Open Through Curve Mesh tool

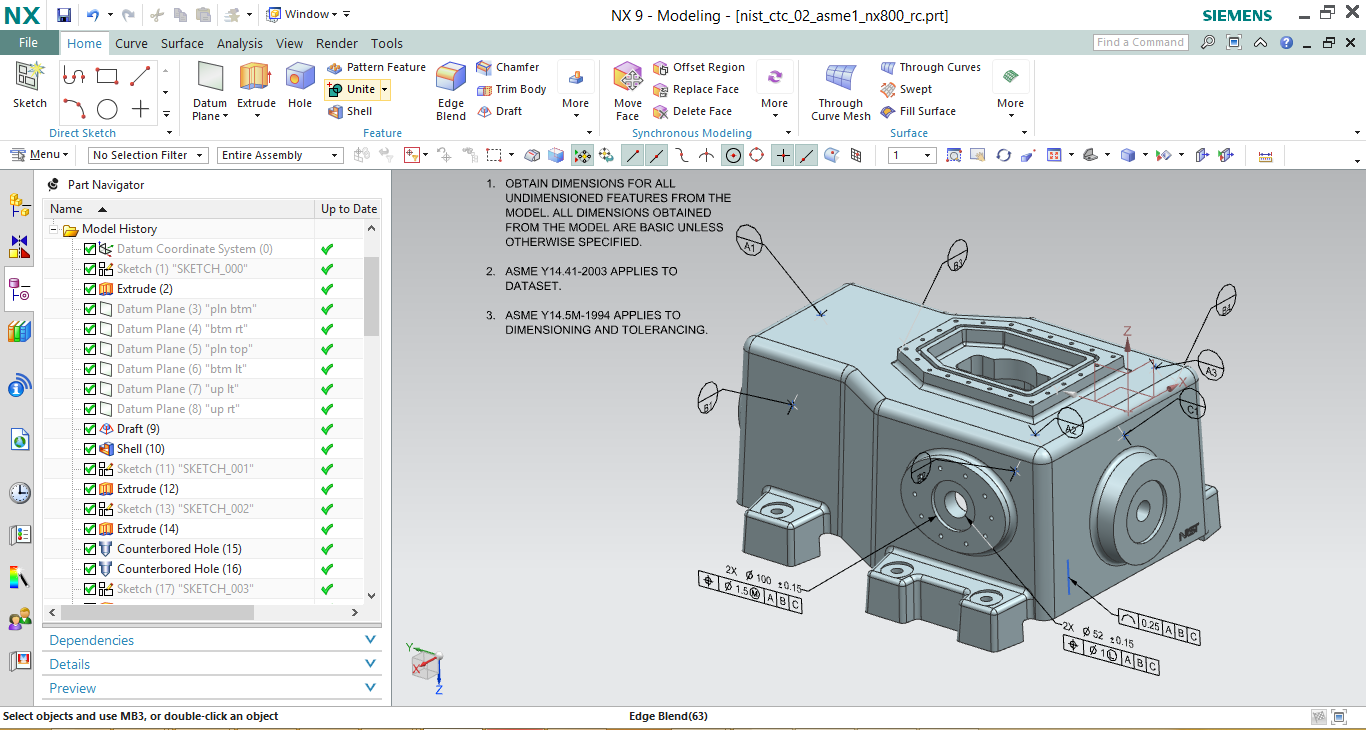[x=841, y=91]
